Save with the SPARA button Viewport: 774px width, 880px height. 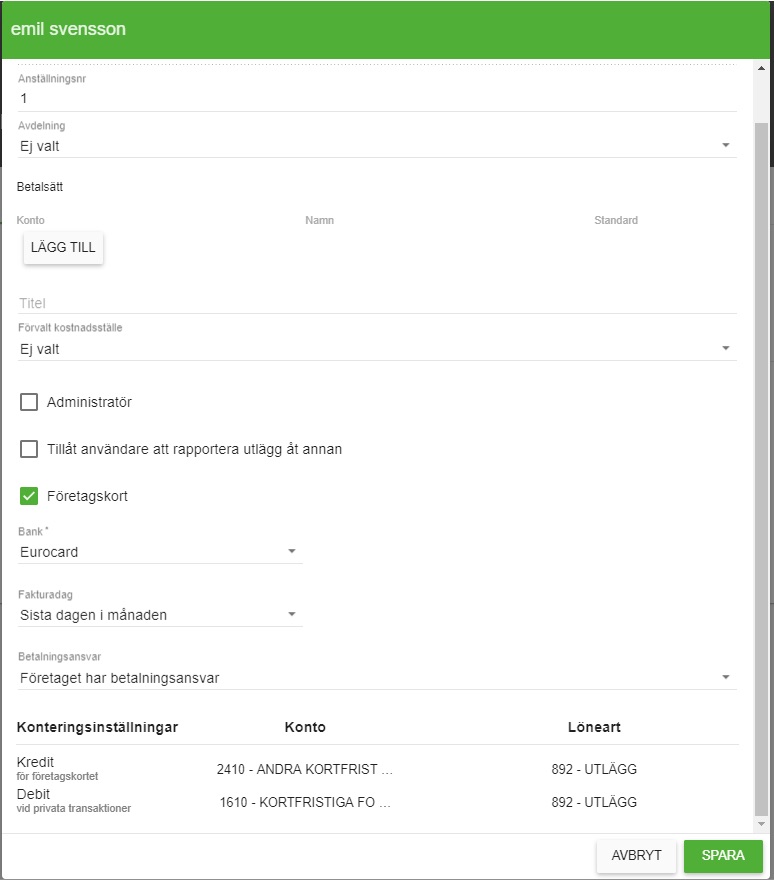[x=723, y=855]
